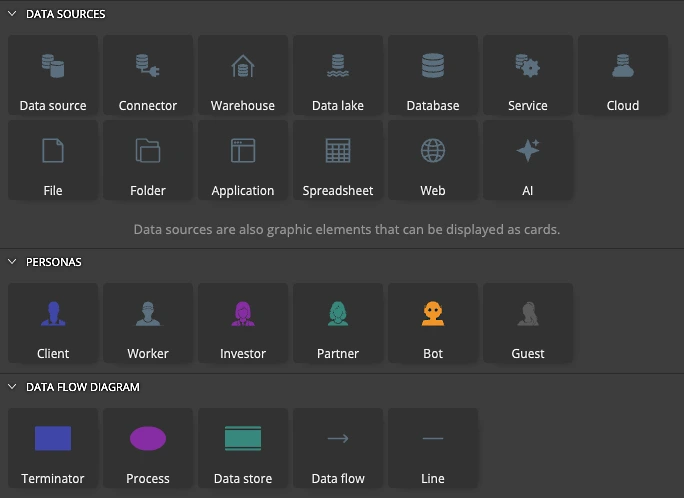Collapse the Personas section chevron
The image size is (684, 498).
pyautogui.click(x=12, y=262)
